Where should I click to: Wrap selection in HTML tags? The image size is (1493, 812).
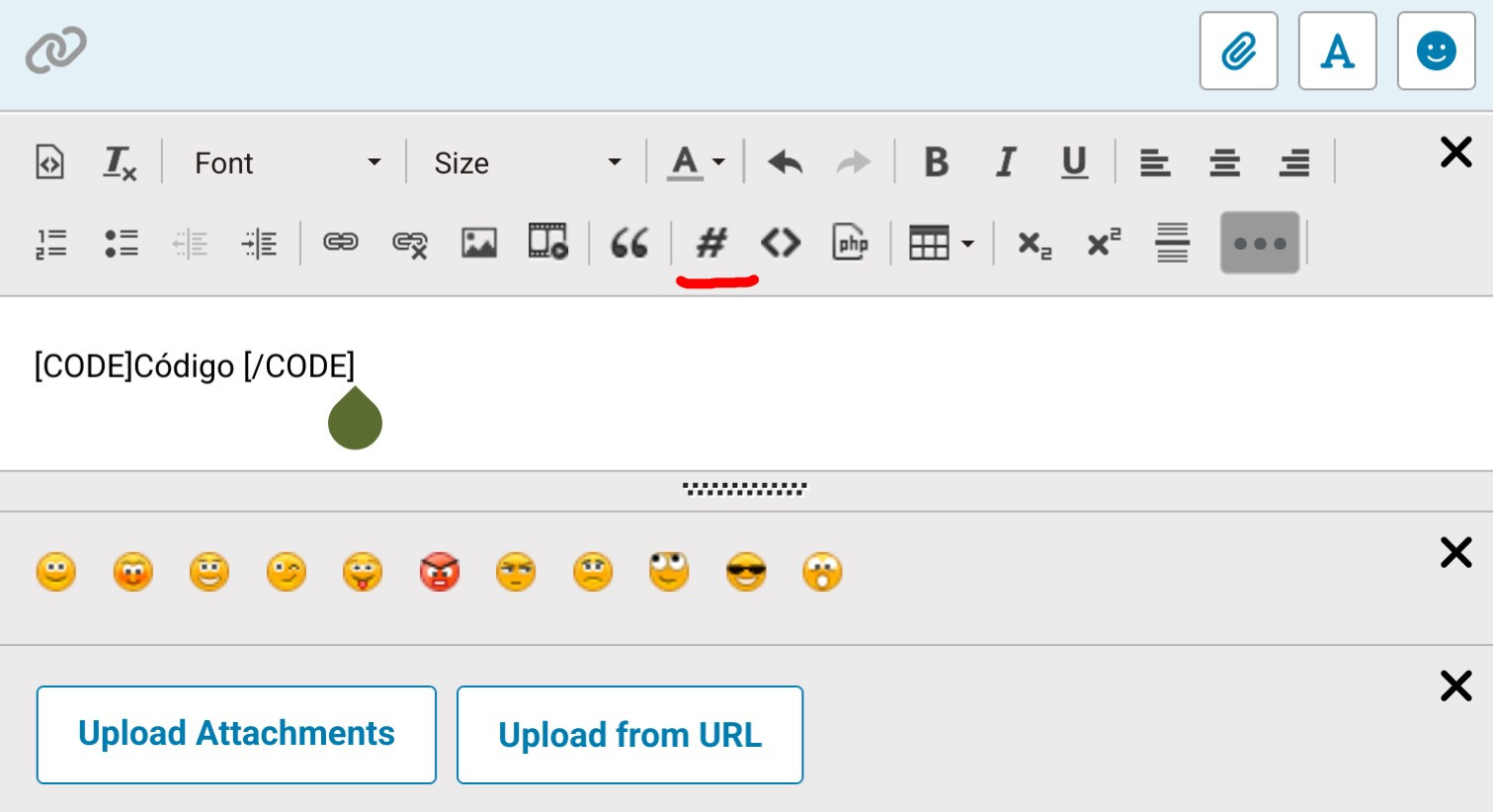pos(781,243)
